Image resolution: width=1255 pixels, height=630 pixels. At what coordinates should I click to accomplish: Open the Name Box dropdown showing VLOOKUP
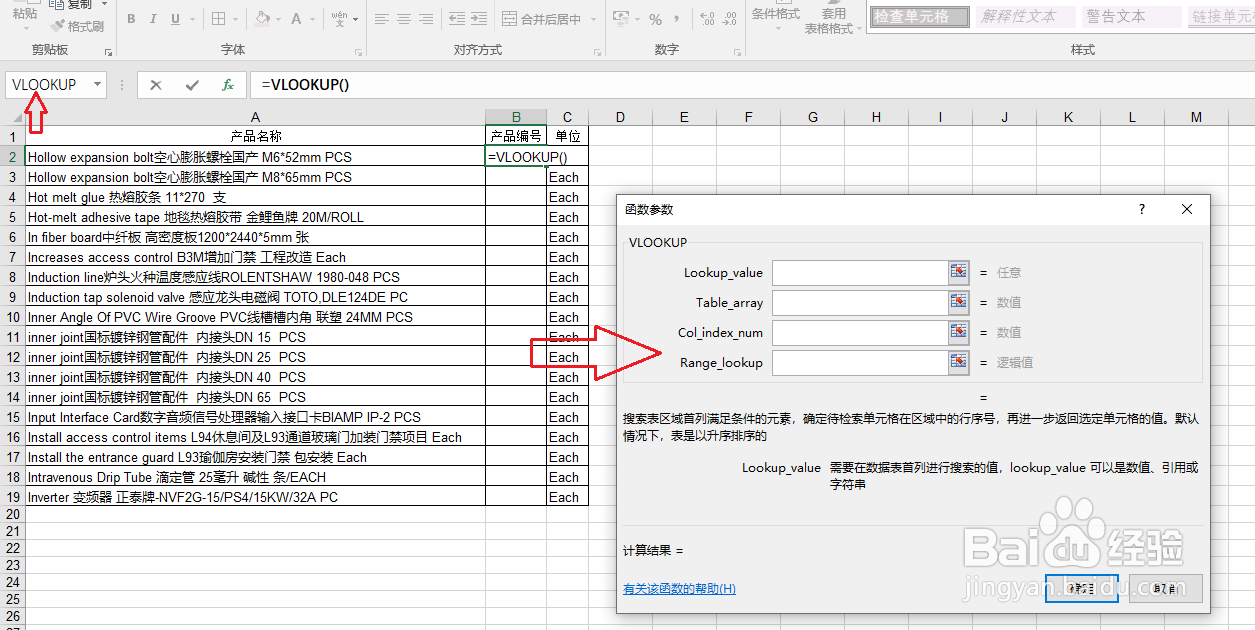coord(97,84)
